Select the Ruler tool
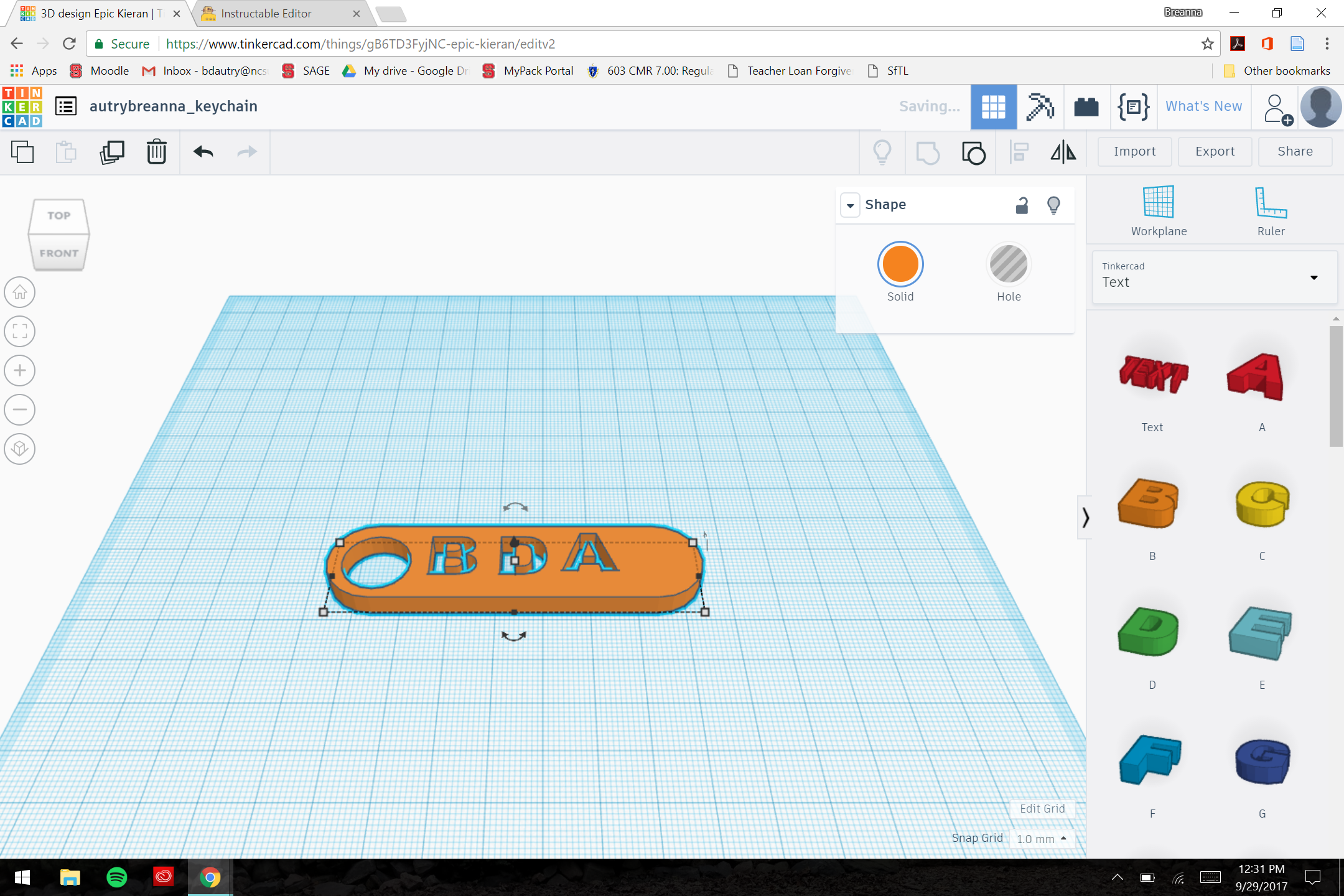The width and height of the screenshot is (1344, 896). (1271, 208)
